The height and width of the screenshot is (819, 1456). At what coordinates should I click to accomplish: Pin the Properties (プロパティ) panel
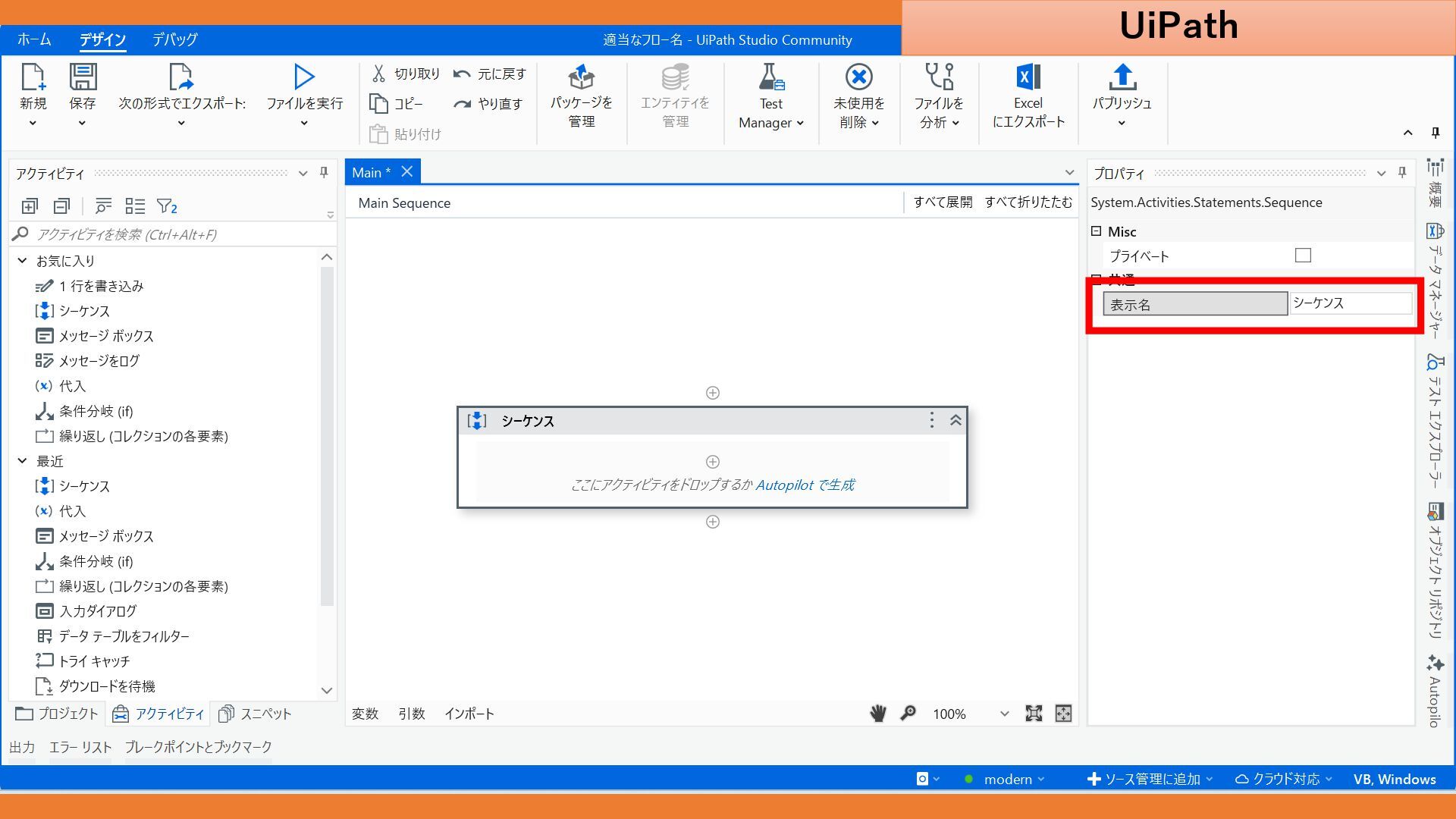click(x=1402, y=173)
